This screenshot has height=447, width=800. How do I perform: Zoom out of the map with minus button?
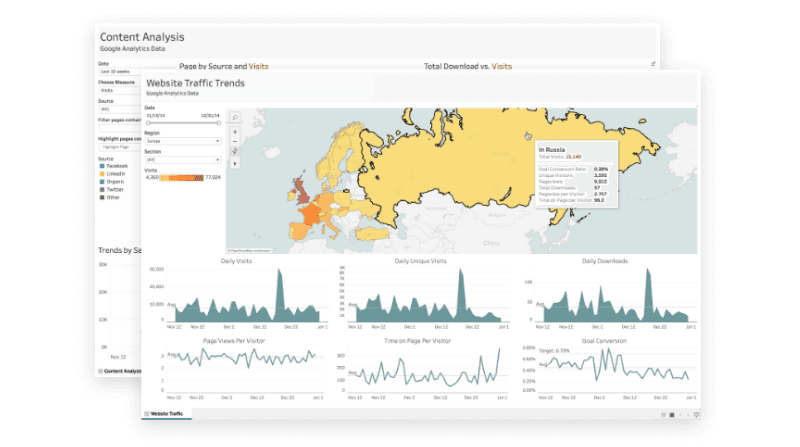click(235, 141)
